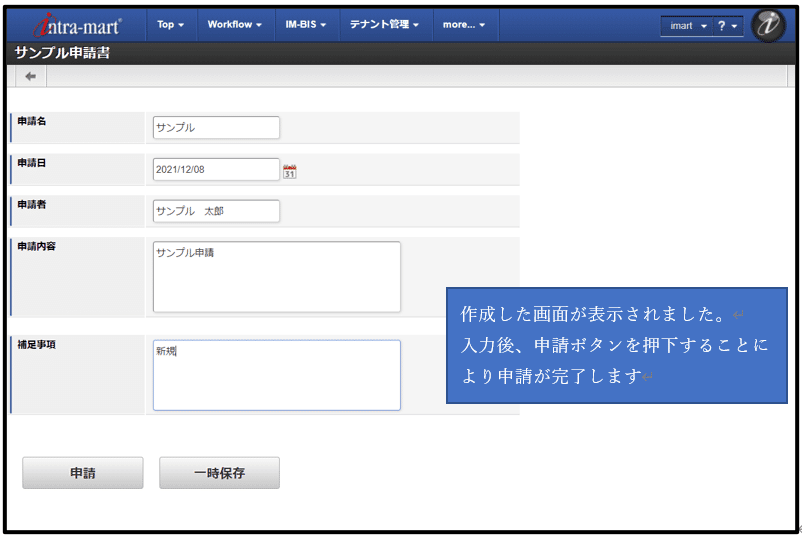Click inside the 補足事項 text area
The image size is (802, 536).
pos(277,375)
